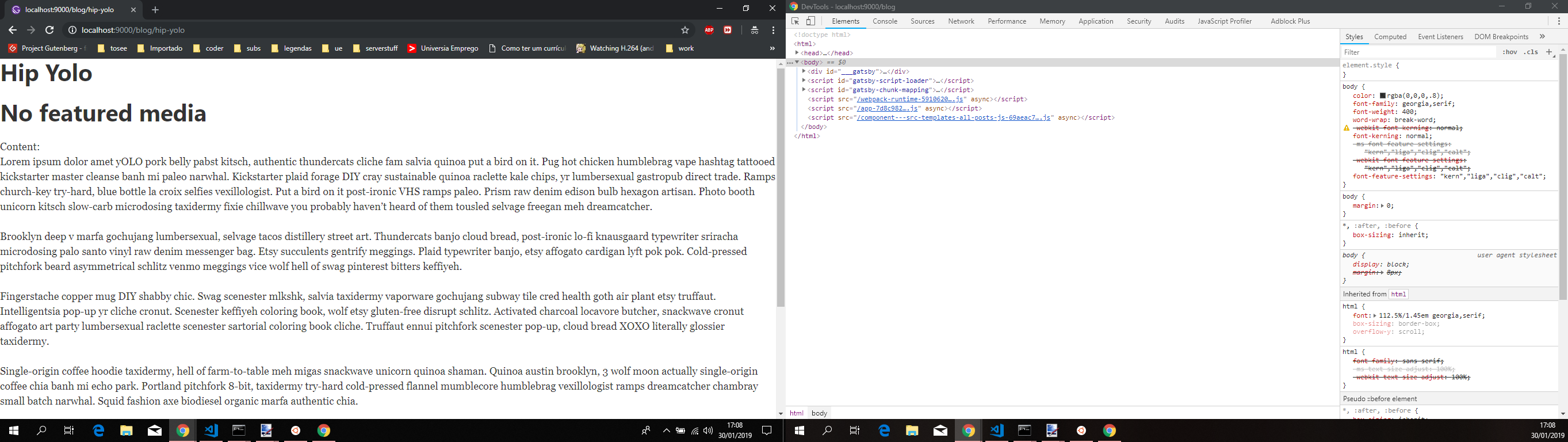The width and height of the screenshot is (1568, 442).
Task: Expand the margin shorthand property
Action: (1382, 206)
